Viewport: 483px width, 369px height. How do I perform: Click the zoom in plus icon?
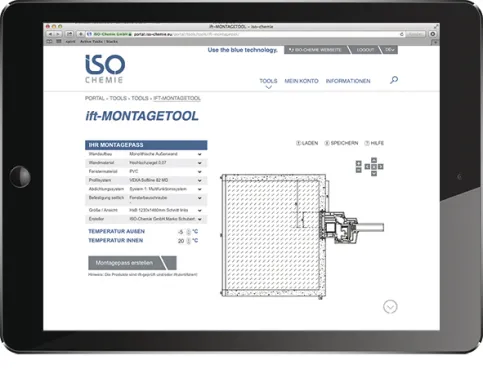(x=358, y=163)
